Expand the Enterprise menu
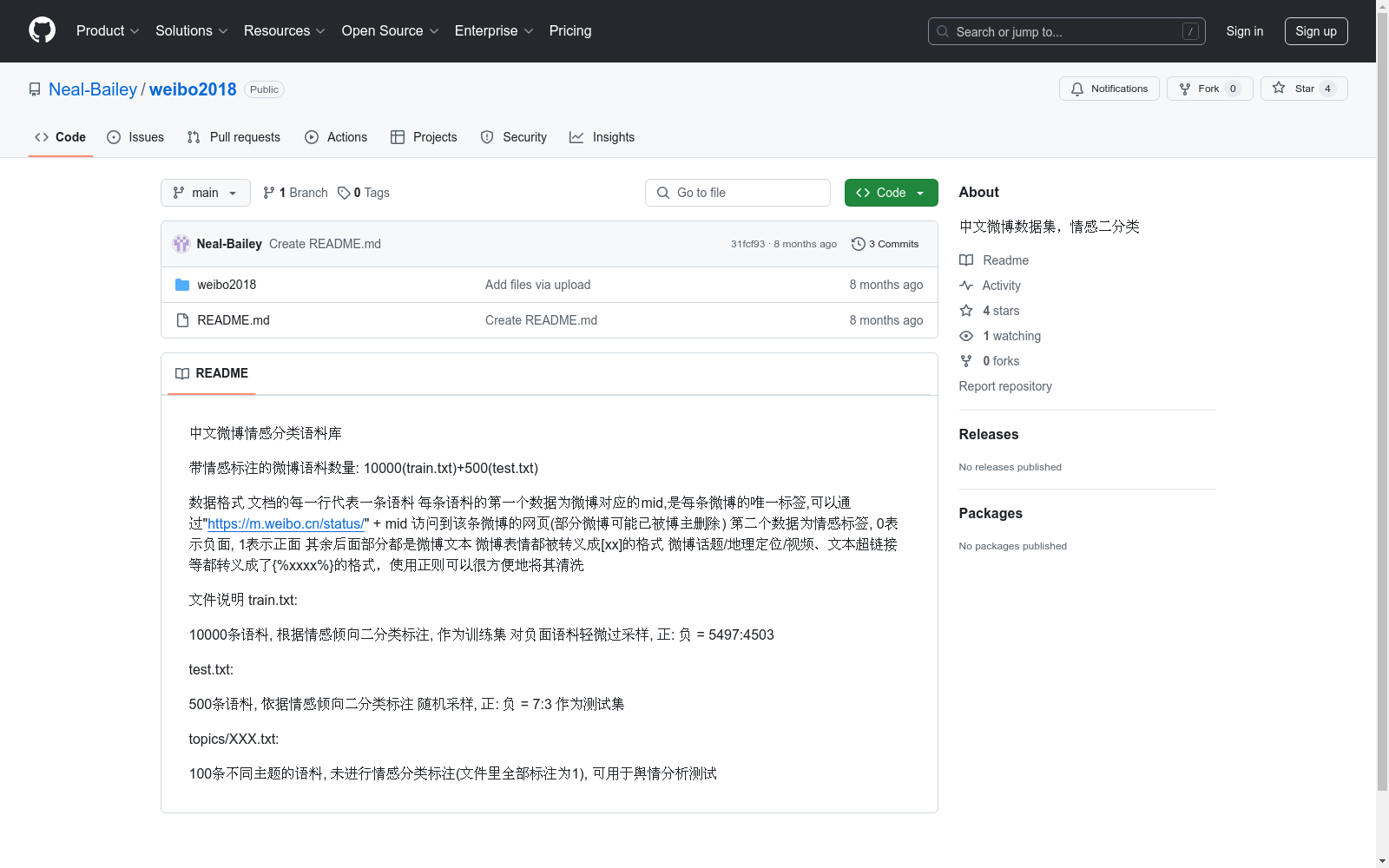This screenshot has width=1389, height=868. coord(493,30)
